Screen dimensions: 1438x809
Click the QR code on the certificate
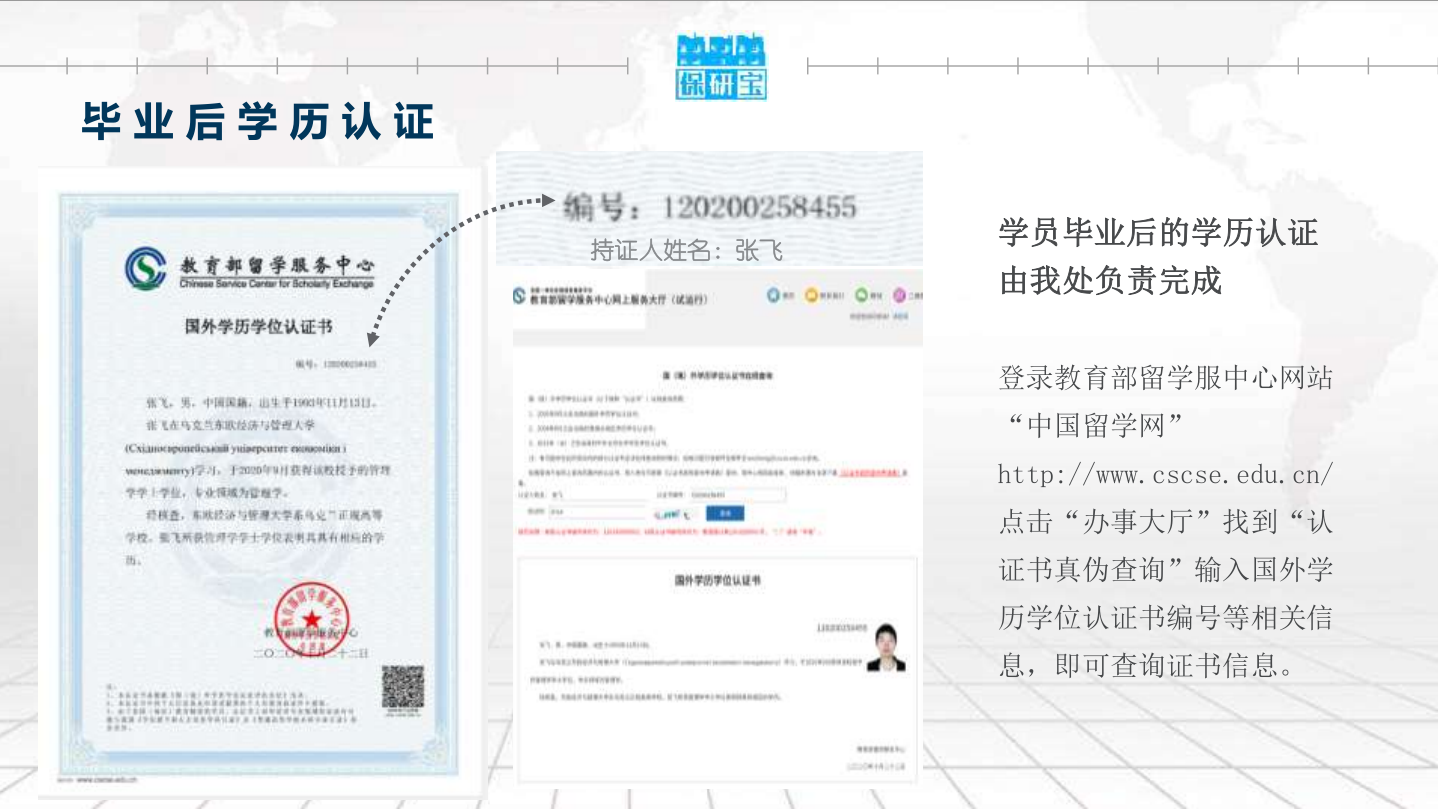[x=403, y=687]
